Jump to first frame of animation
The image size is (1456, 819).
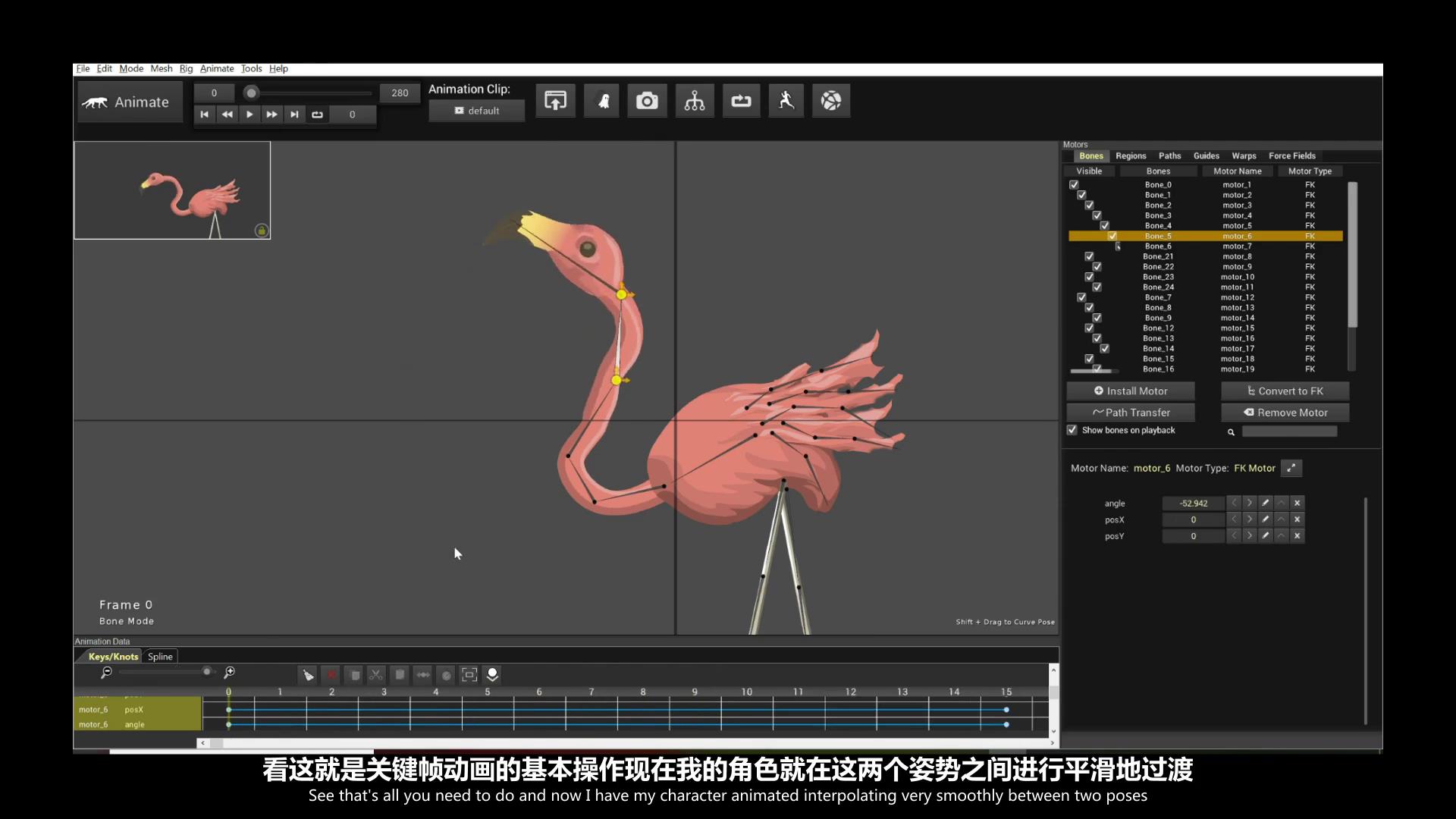(x=204, y=115)
